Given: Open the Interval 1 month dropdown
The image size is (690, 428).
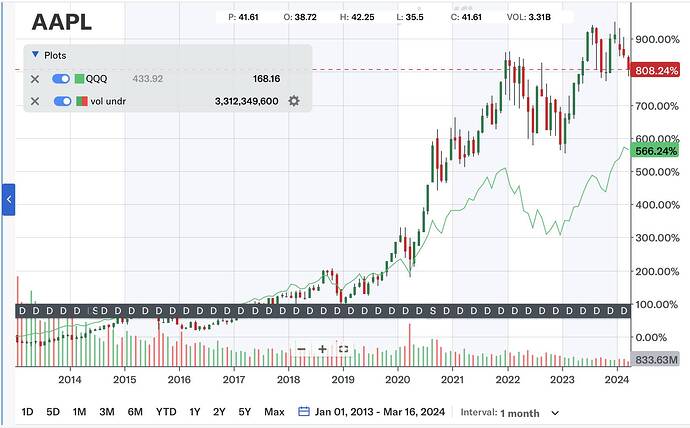Looking at the screenshot, I should (530, 412).
